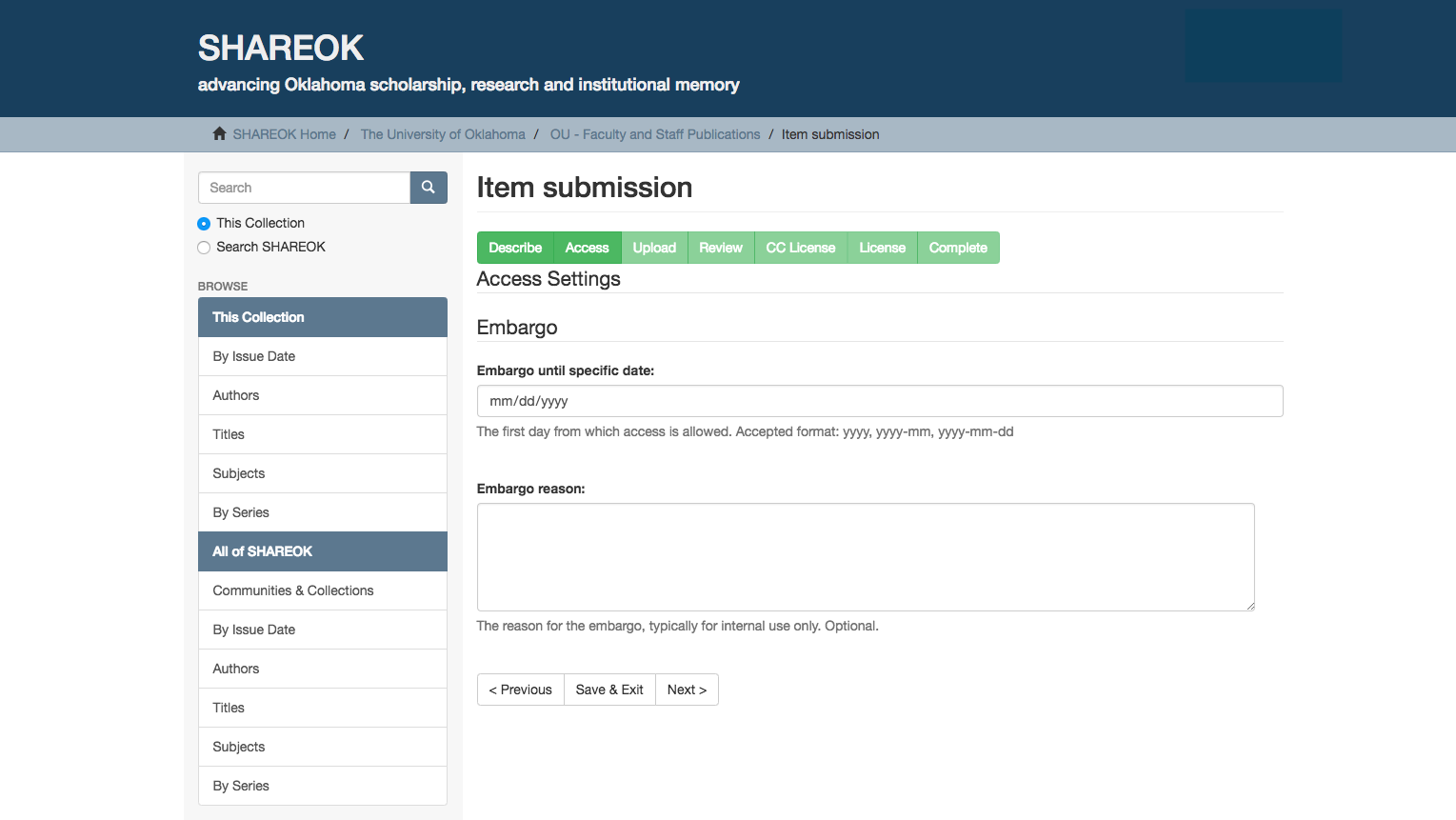Go to the Review step tab
This screenshot has width=1456, height=820.
pos(720,248)
